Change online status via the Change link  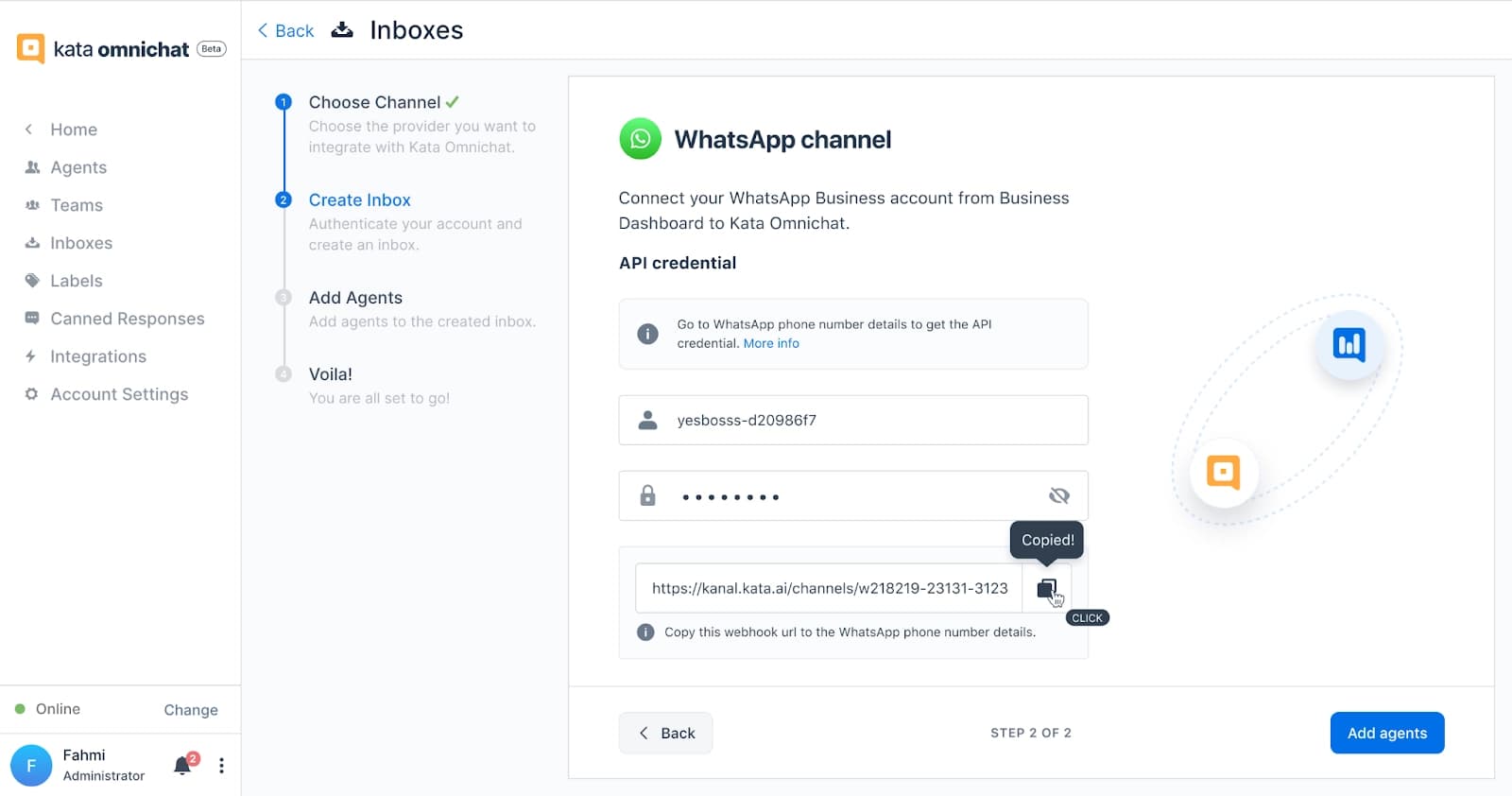(191, 710)
